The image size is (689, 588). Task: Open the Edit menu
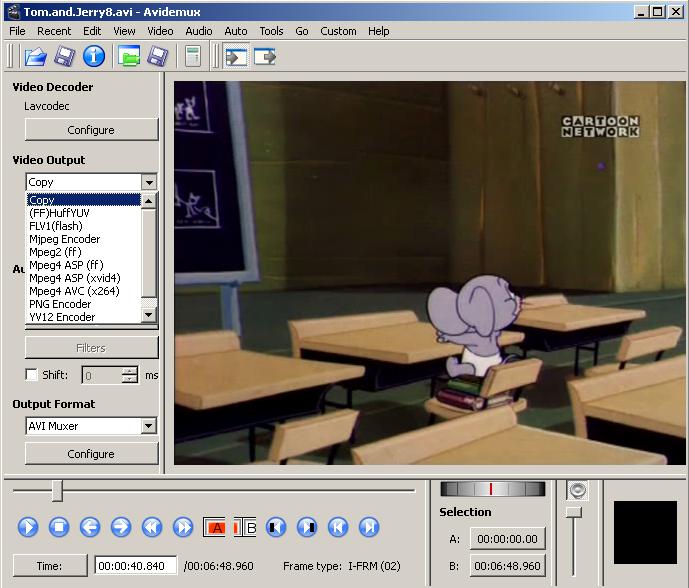92,31
